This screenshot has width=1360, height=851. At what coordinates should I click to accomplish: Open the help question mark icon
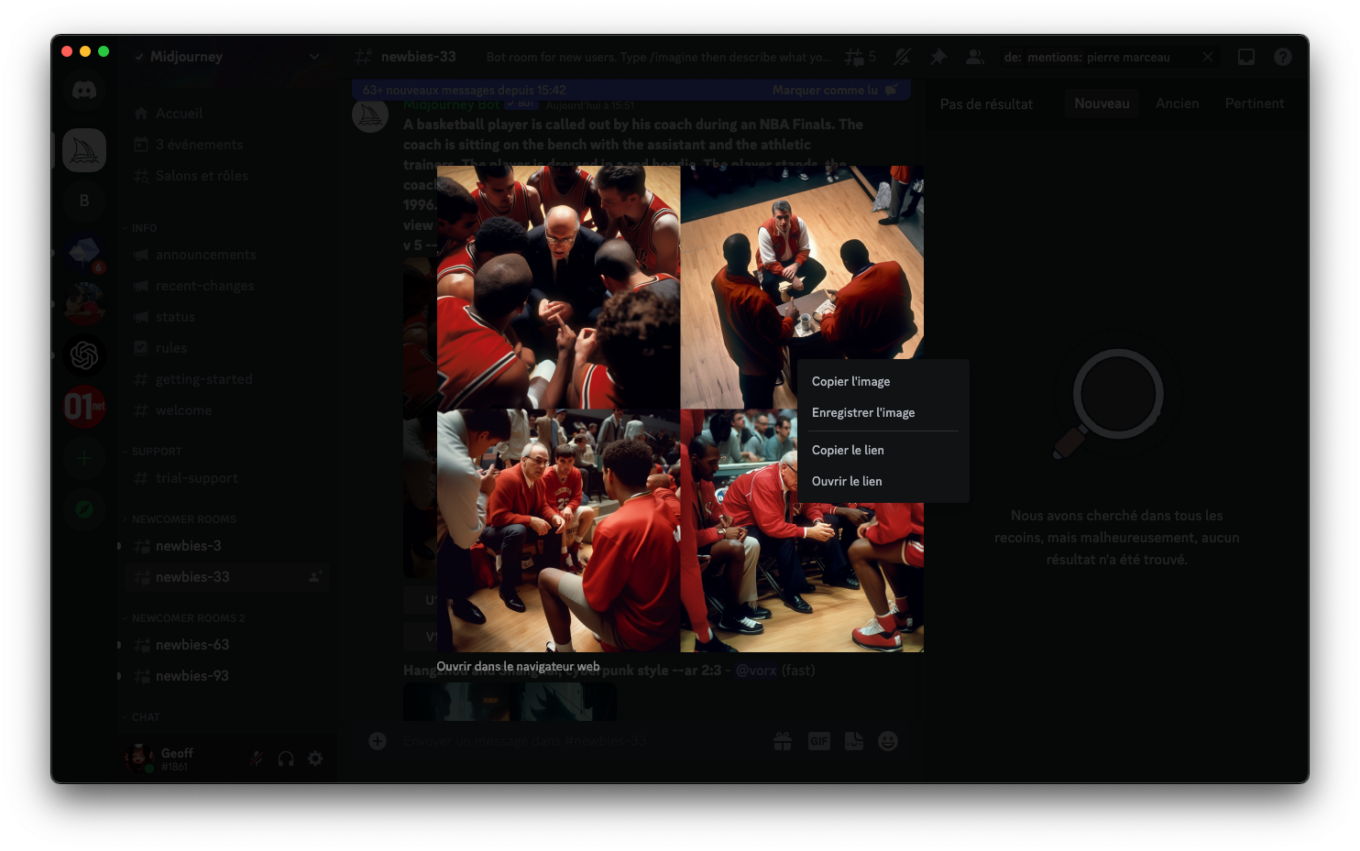(1282, 57)
